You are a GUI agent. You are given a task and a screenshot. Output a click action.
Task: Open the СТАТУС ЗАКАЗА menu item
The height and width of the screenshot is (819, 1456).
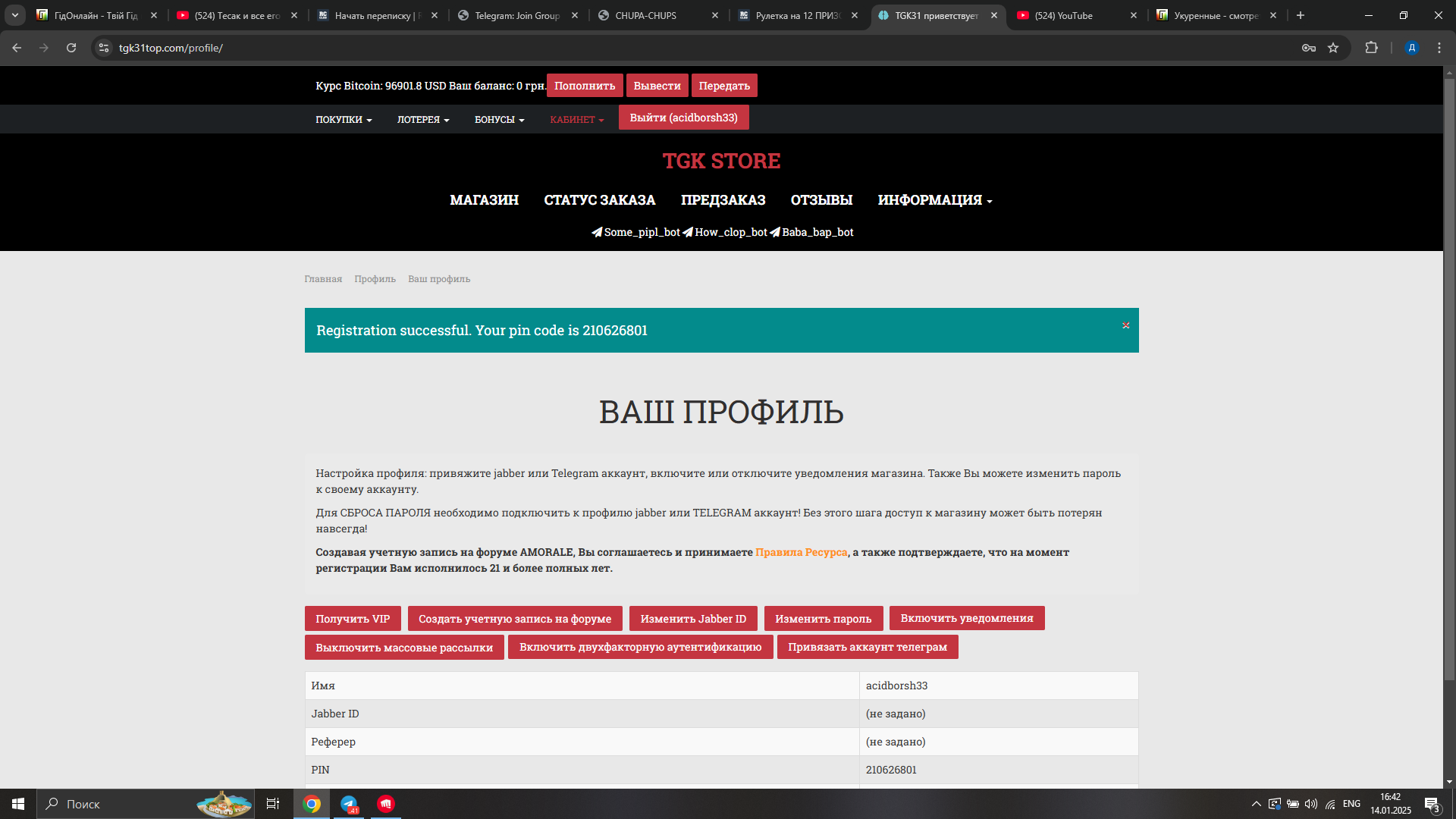tap(599, 200)
